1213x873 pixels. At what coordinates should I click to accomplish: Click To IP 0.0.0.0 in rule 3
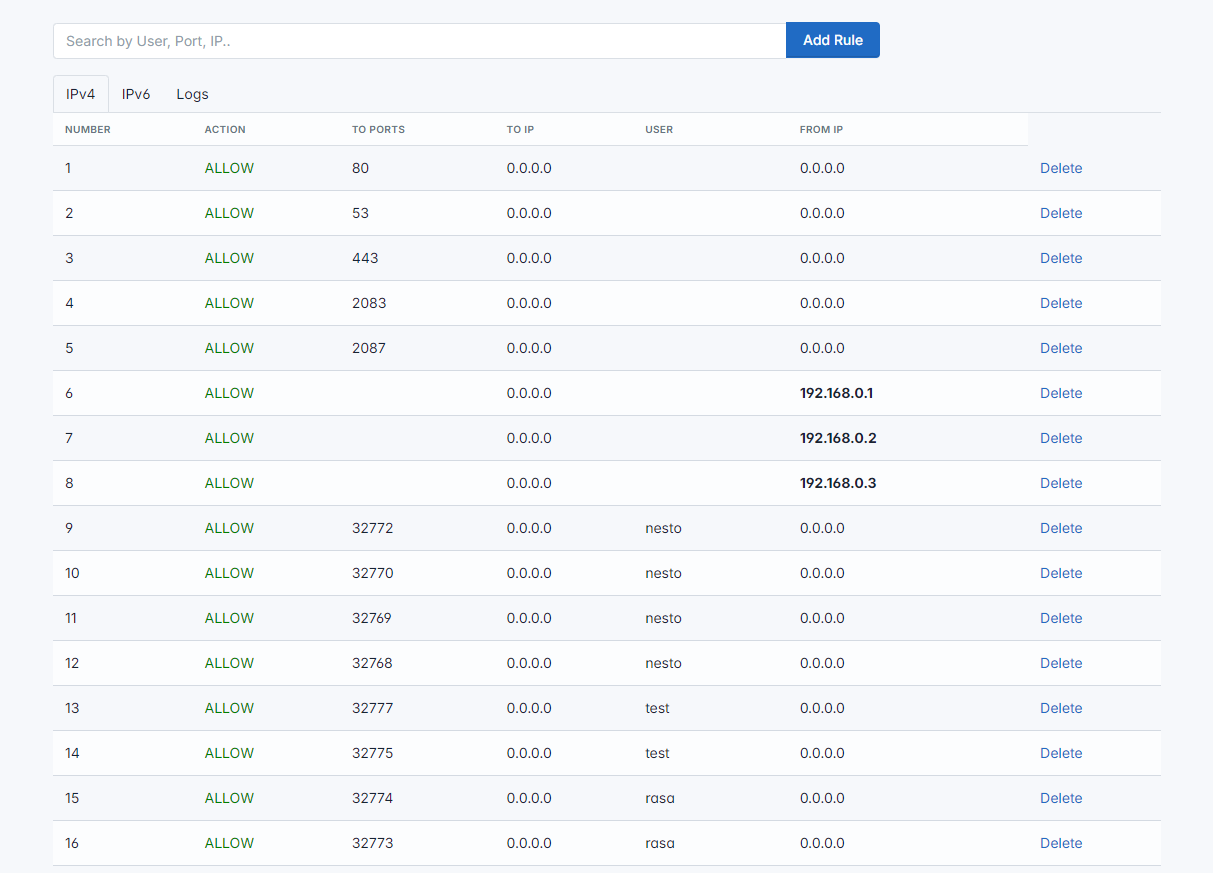tap(529, 258)
